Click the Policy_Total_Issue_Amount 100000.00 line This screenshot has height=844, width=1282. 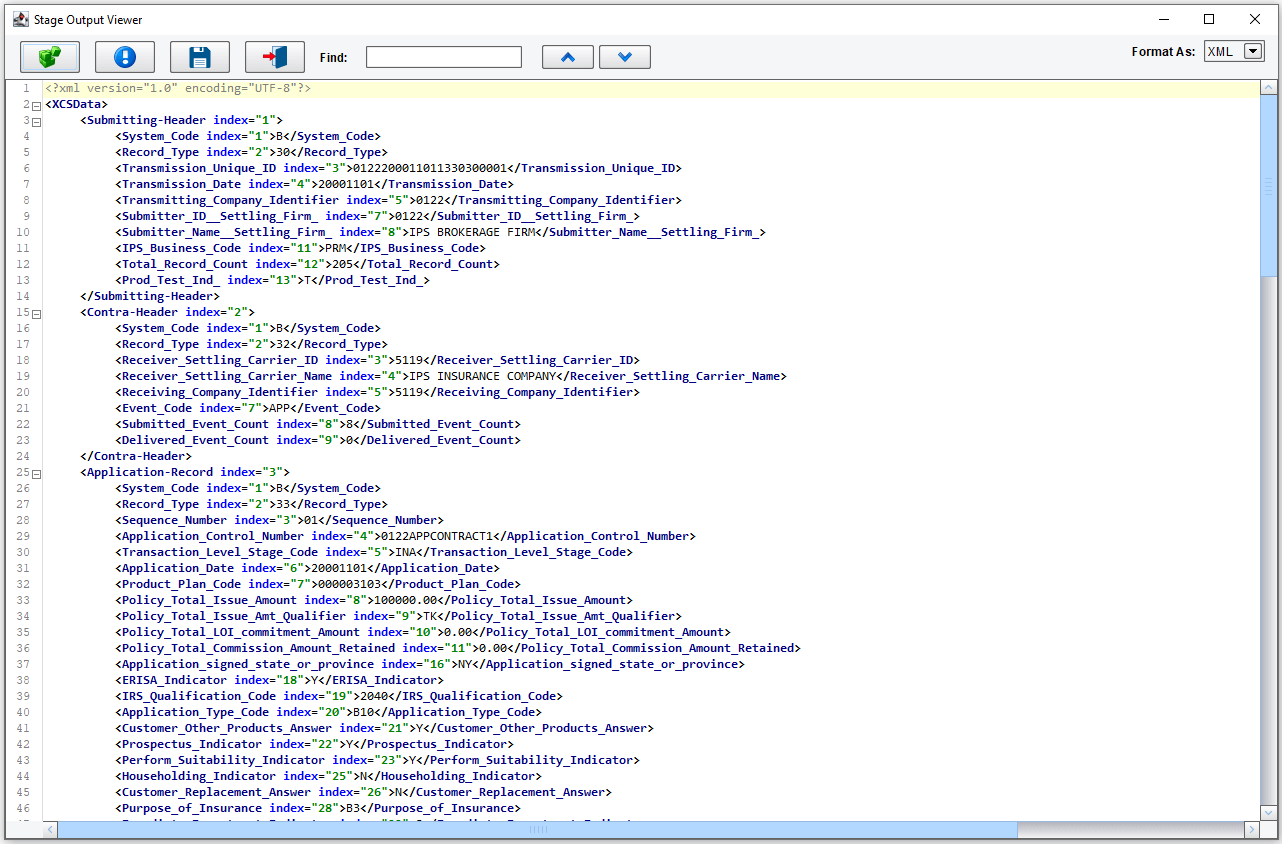click(374, 600)
